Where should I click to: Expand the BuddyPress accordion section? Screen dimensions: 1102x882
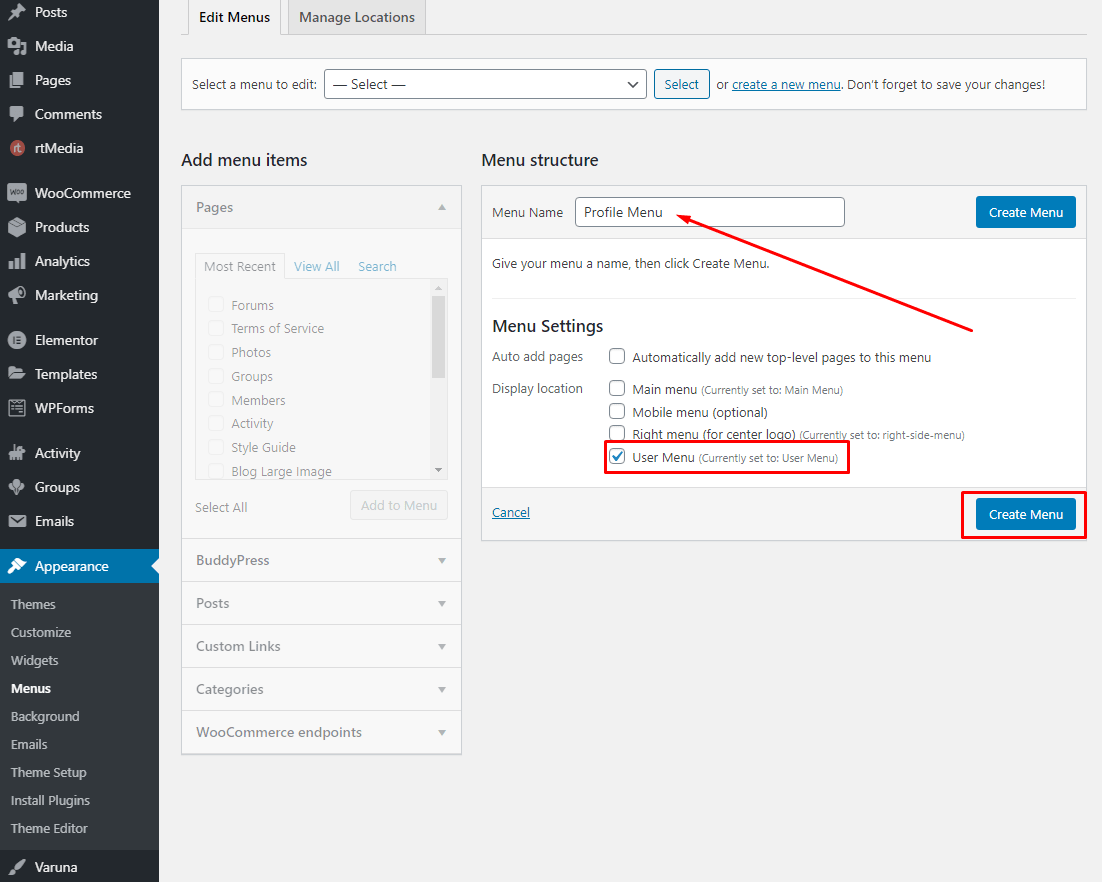pyautogui.click(x=321, y=560)
